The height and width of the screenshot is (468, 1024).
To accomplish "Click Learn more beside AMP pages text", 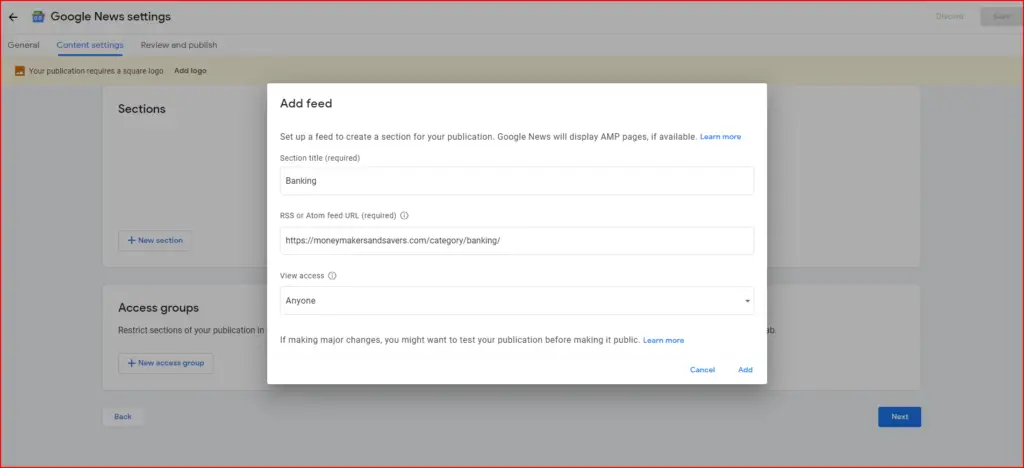I will point(720,137).
